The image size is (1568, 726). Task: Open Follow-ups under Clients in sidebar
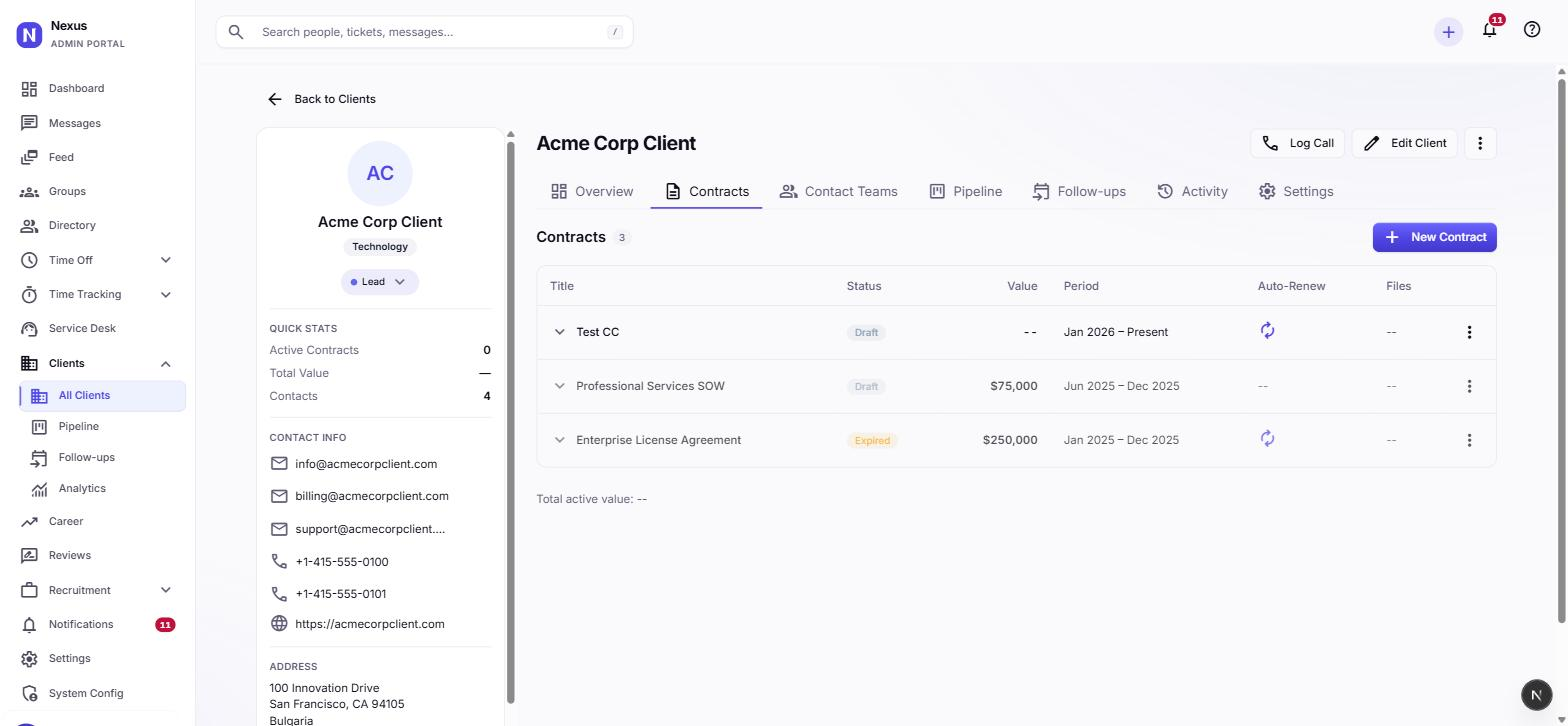point(103,457)
